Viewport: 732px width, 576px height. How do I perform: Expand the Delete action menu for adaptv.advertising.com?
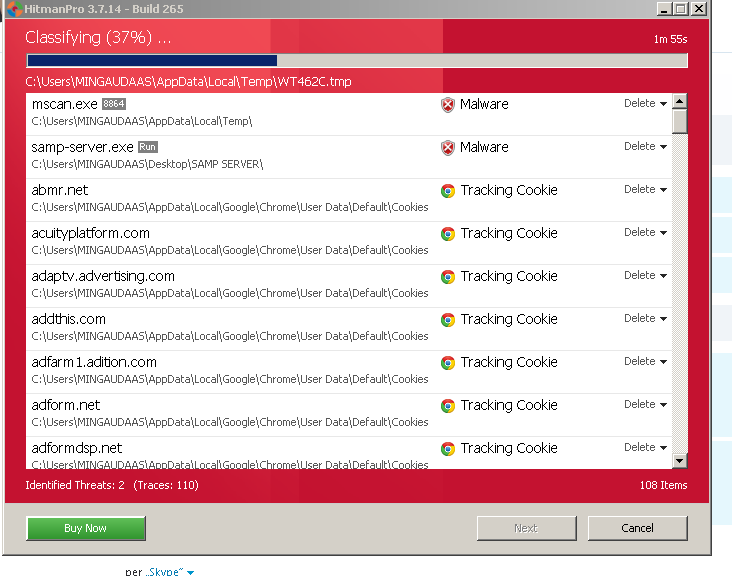(645, 276)
